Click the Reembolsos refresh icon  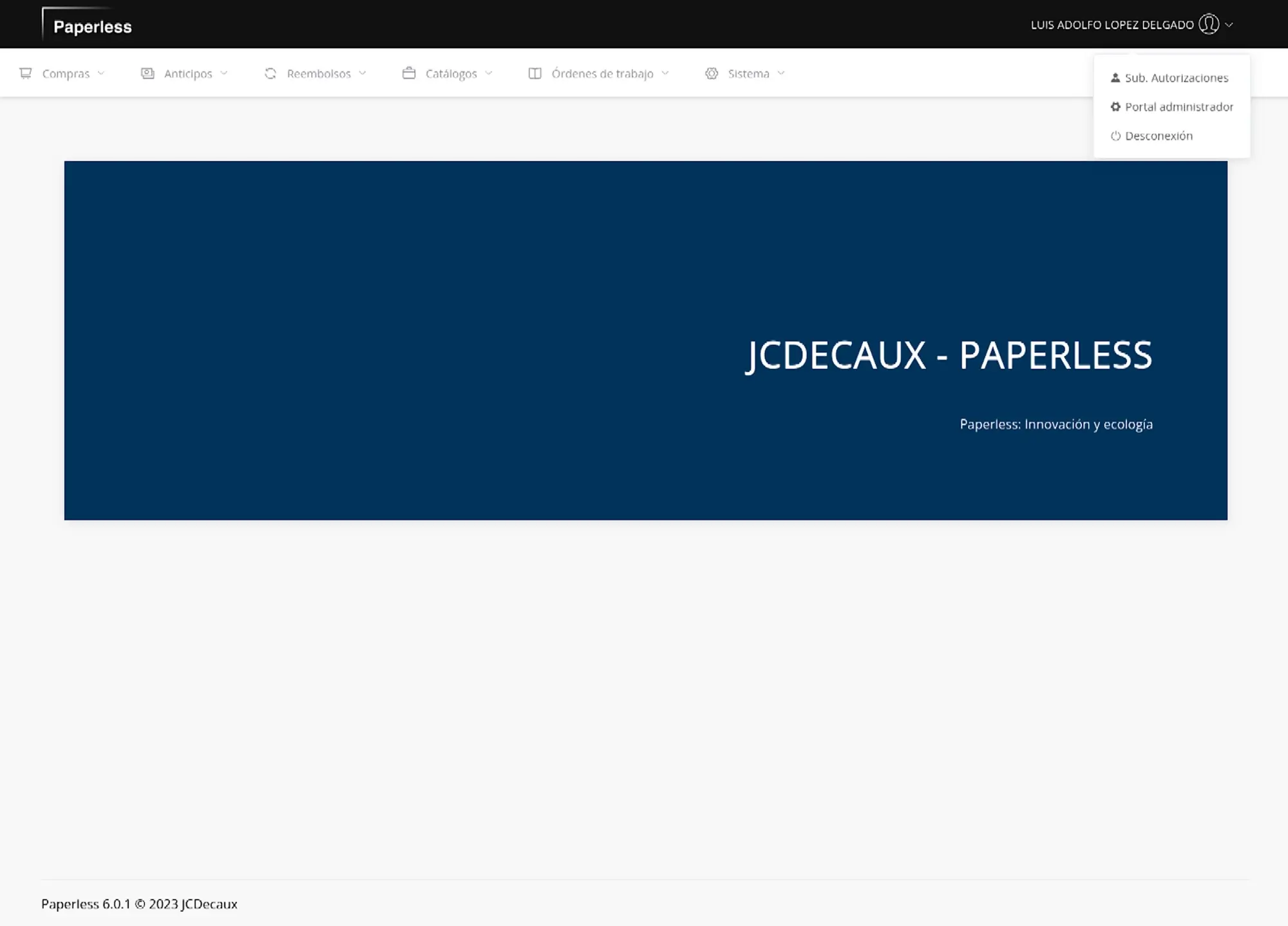(270, 73)
